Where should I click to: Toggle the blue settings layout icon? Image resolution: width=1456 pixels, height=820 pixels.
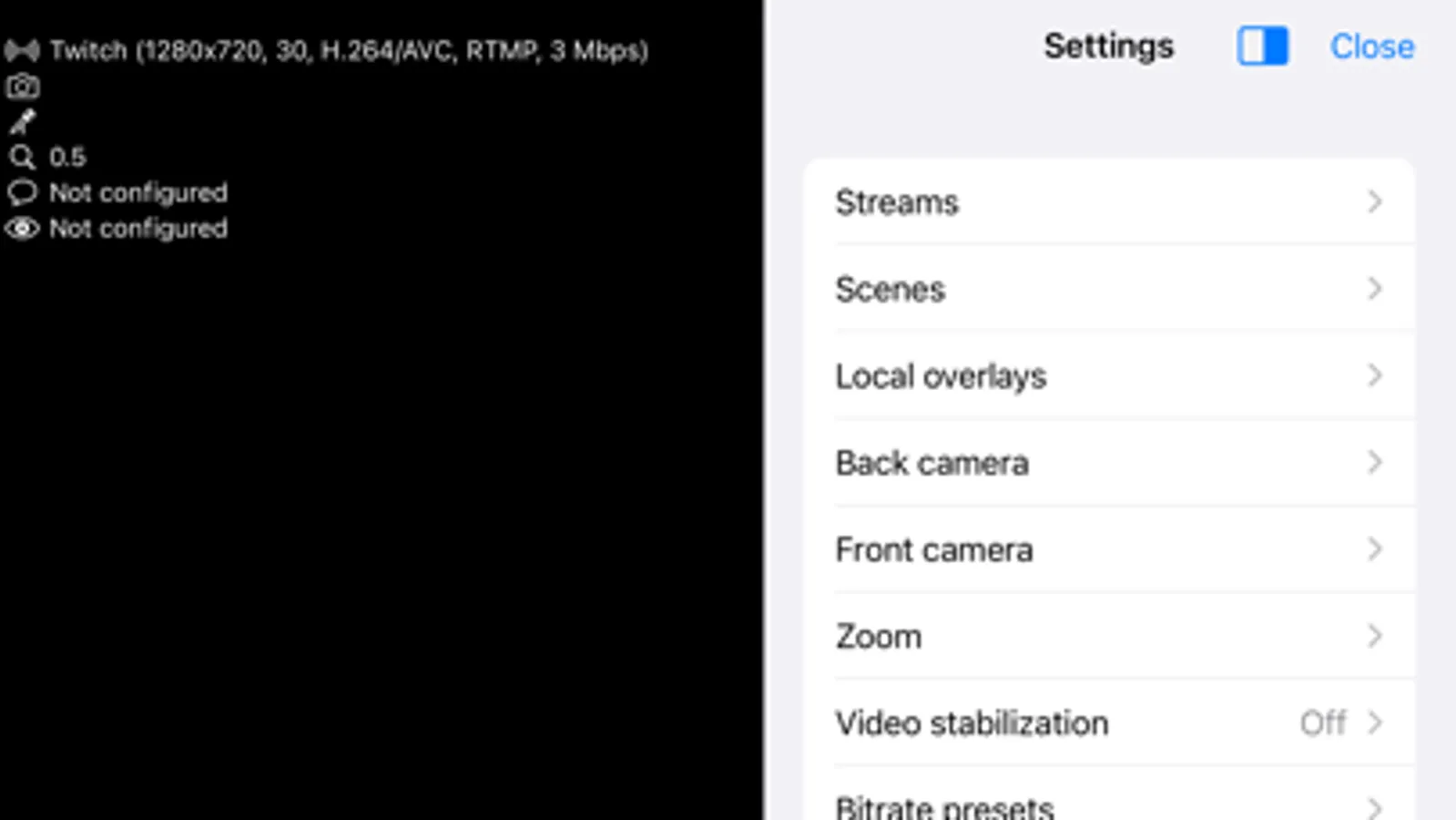tap(1262, 46)
